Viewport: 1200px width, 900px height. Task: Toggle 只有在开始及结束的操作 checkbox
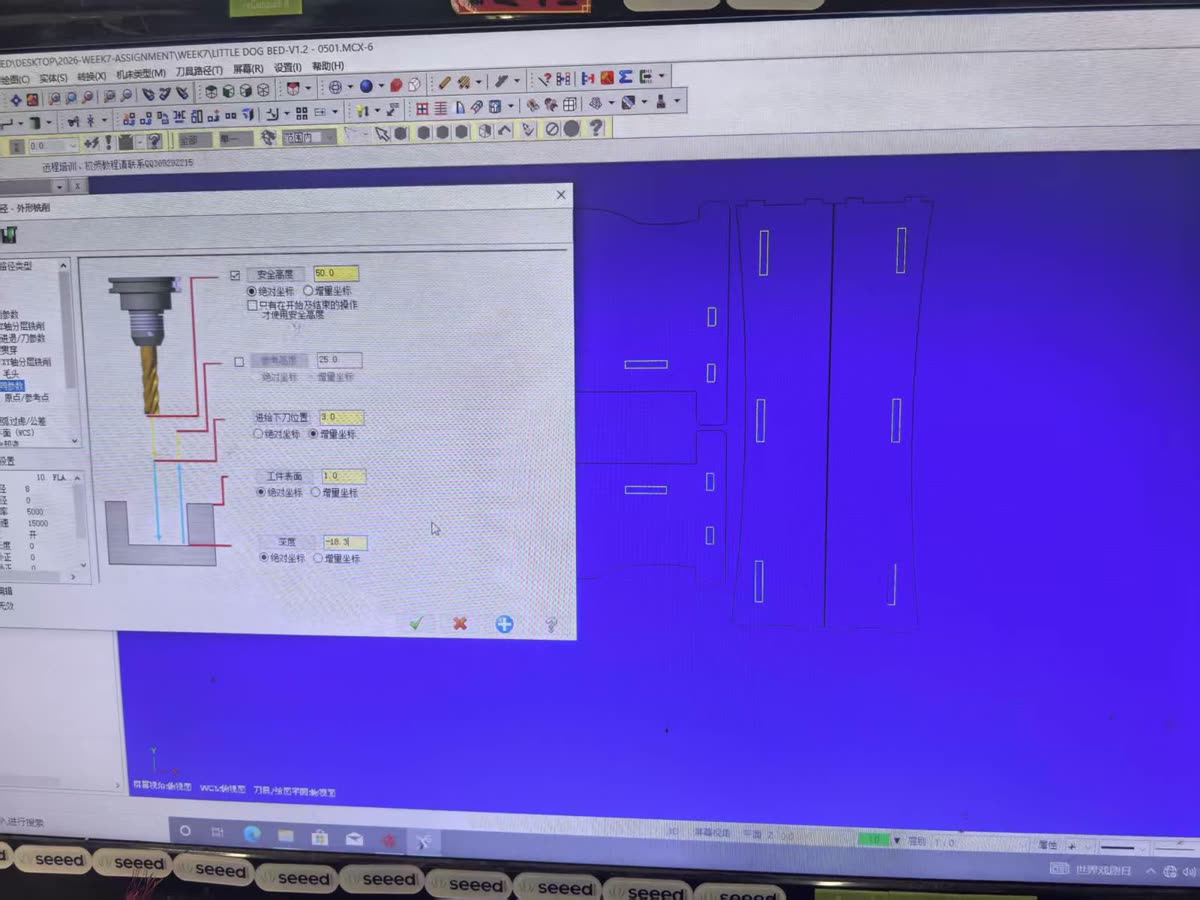[252, 305]
